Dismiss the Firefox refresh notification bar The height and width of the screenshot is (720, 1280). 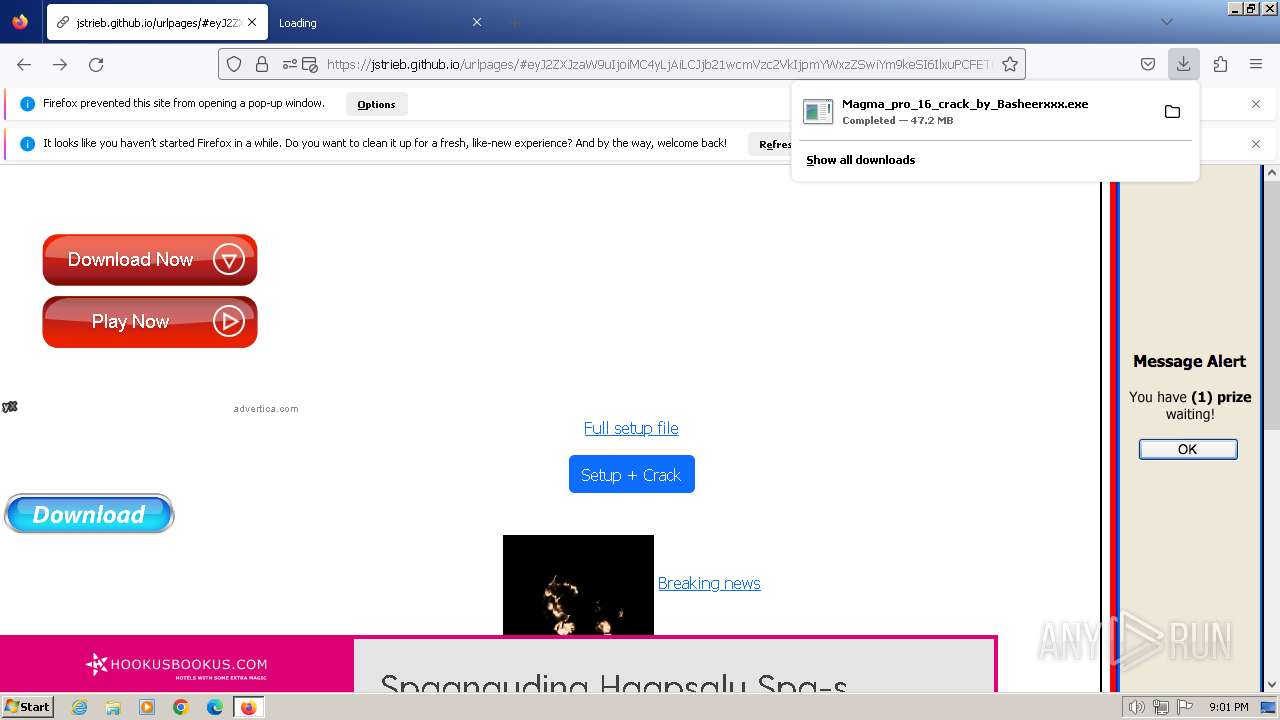coord(1256,144)
